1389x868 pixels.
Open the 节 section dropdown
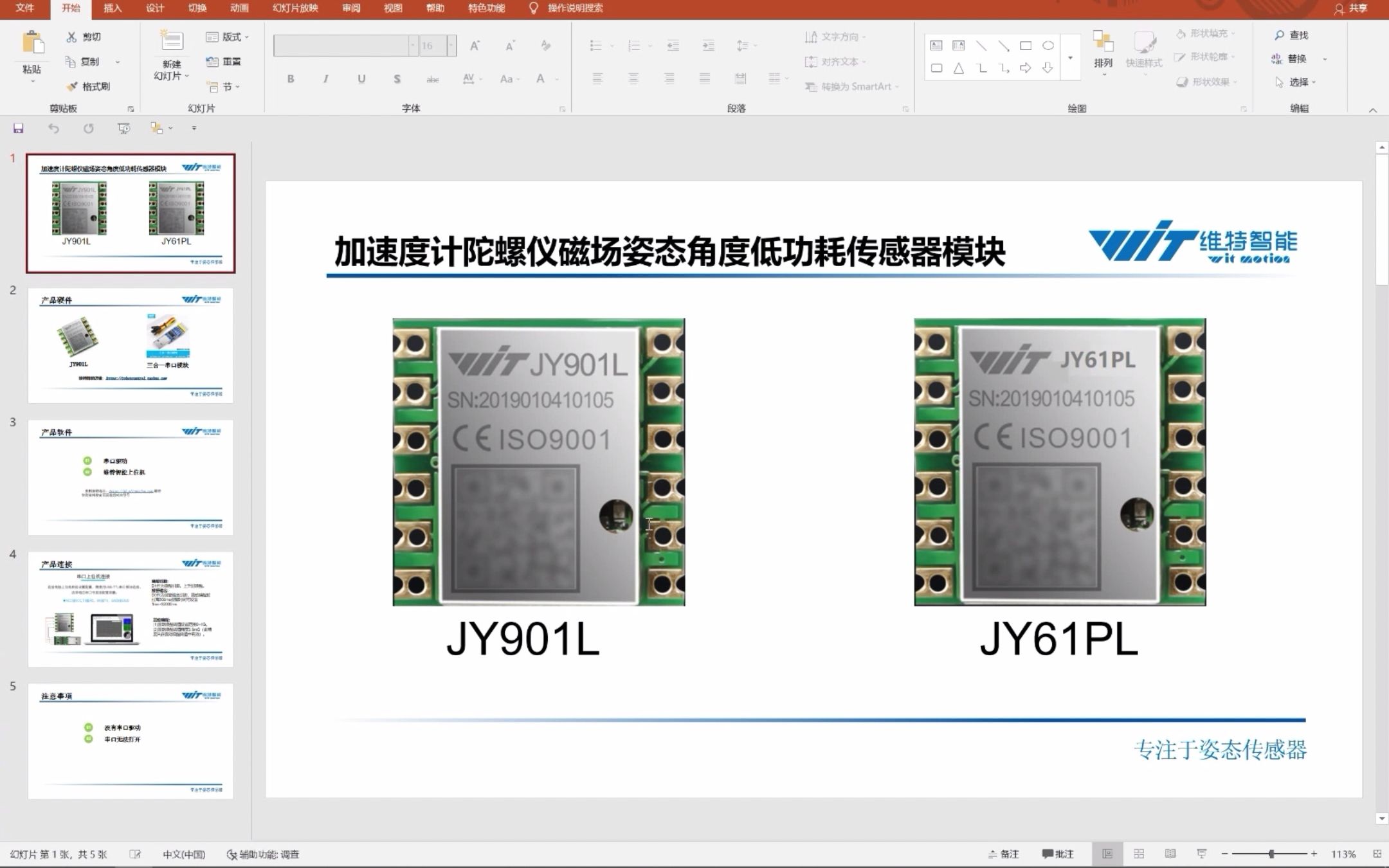(x=222, y=87)
